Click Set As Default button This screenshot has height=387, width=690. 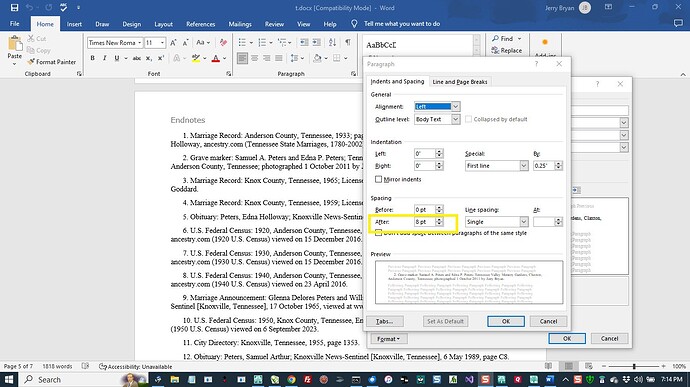click(x=445, y=321)
